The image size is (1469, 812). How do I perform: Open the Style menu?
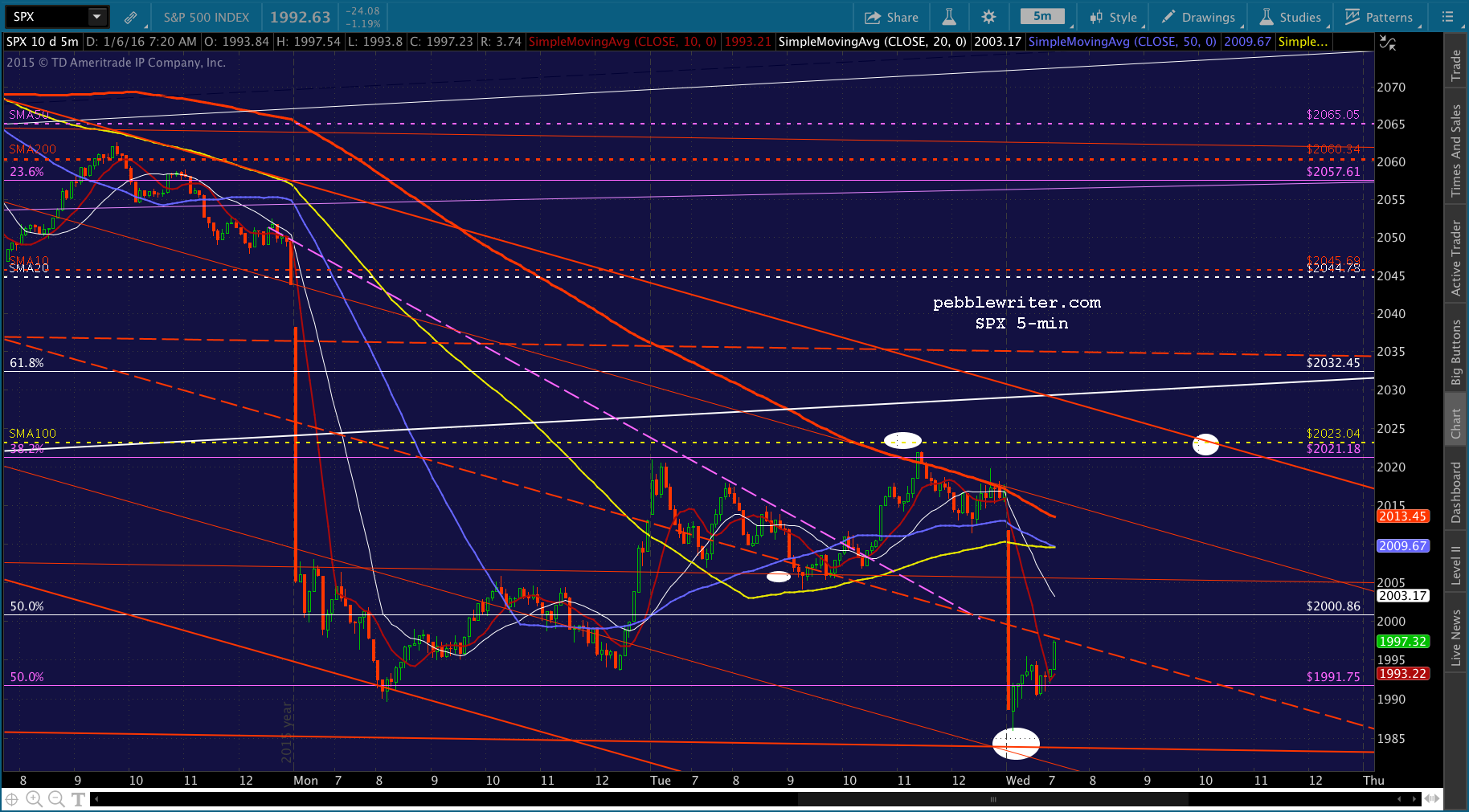tap(1114, 17)
